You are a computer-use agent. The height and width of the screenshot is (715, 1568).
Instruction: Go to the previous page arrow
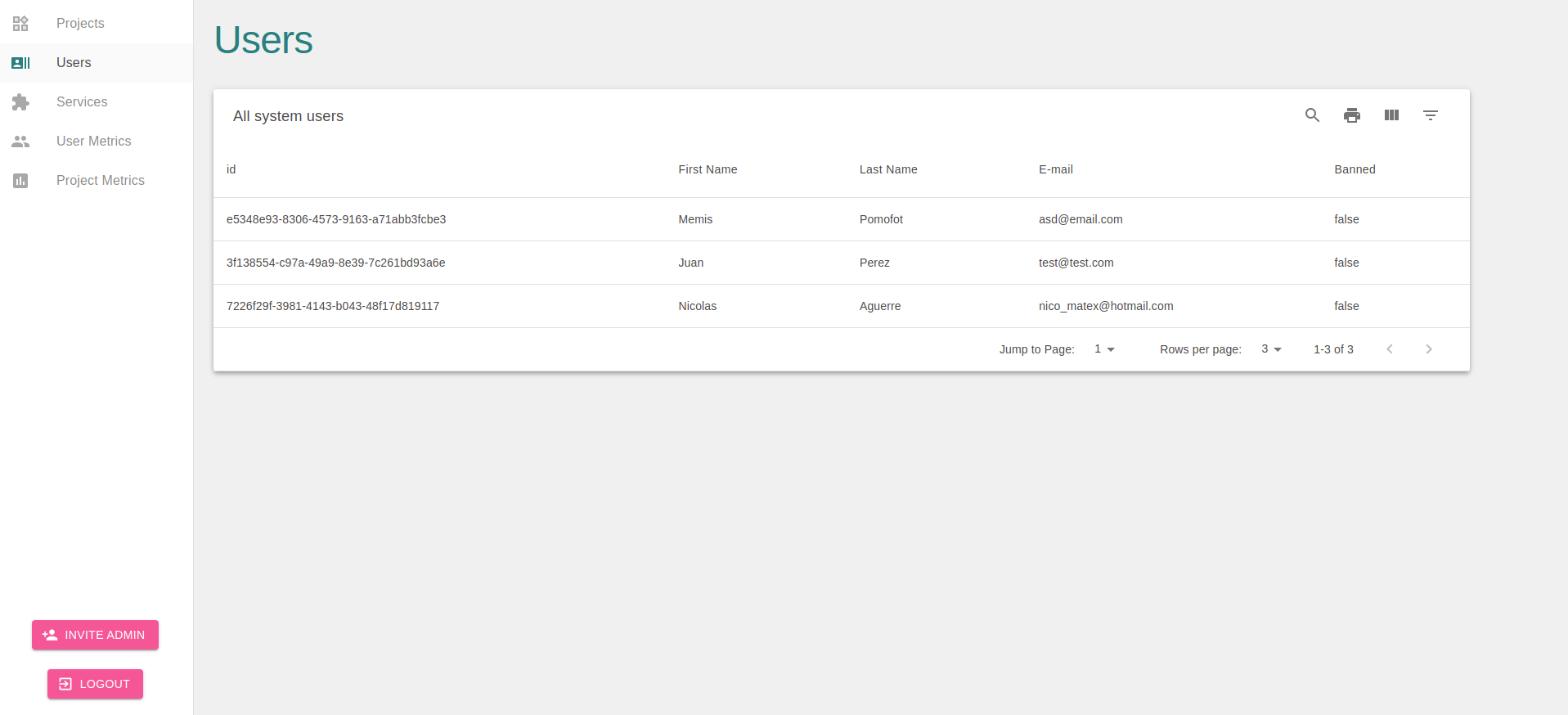point(1390,349)
